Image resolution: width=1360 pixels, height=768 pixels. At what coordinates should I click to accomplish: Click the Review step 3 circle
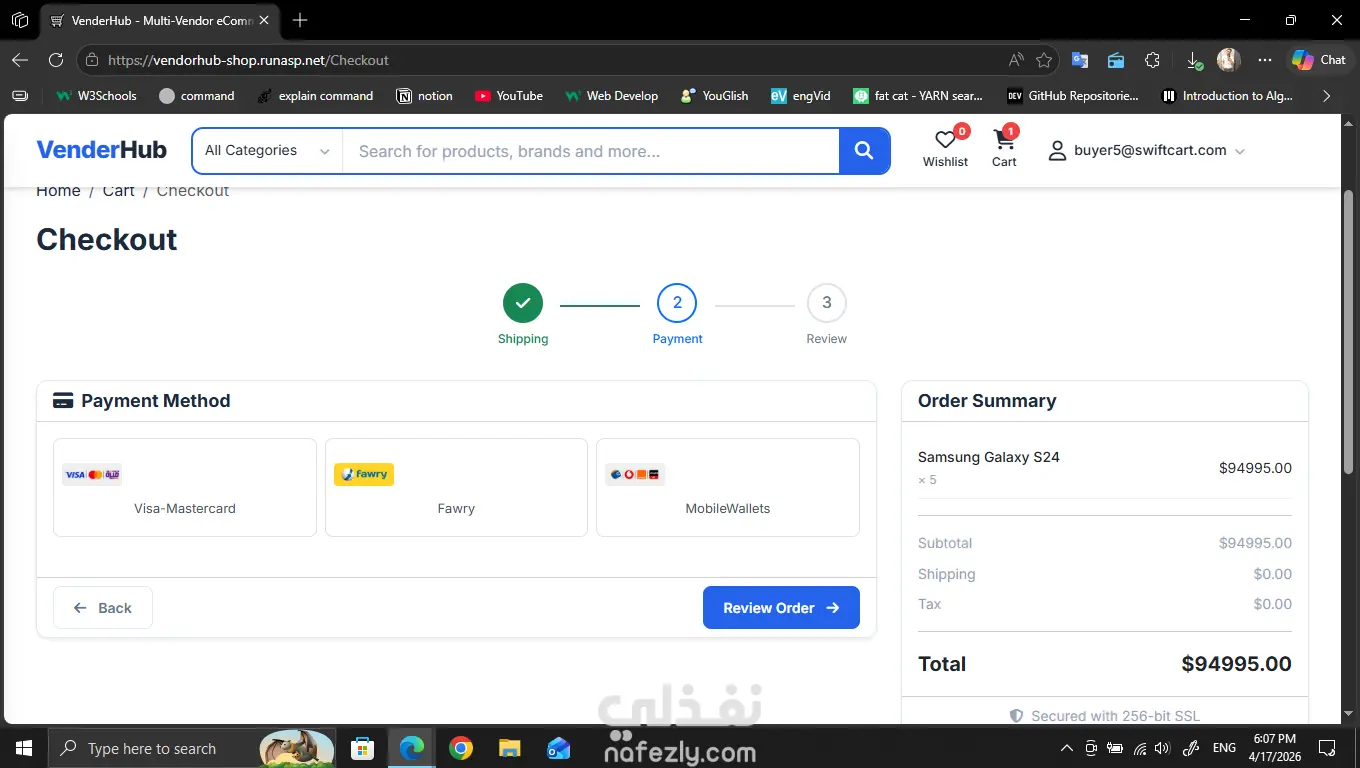(826, 303)
